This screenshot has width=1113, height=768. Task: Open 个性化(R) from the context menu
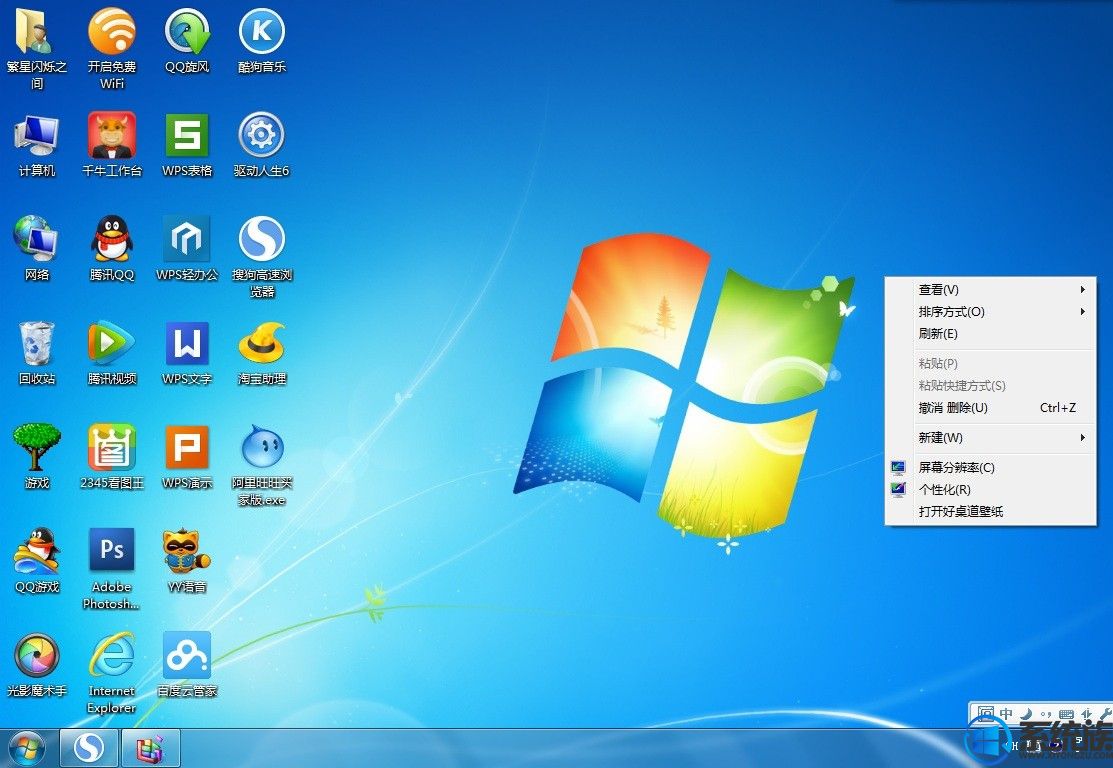pyautogui.click(x=990, y=489)
